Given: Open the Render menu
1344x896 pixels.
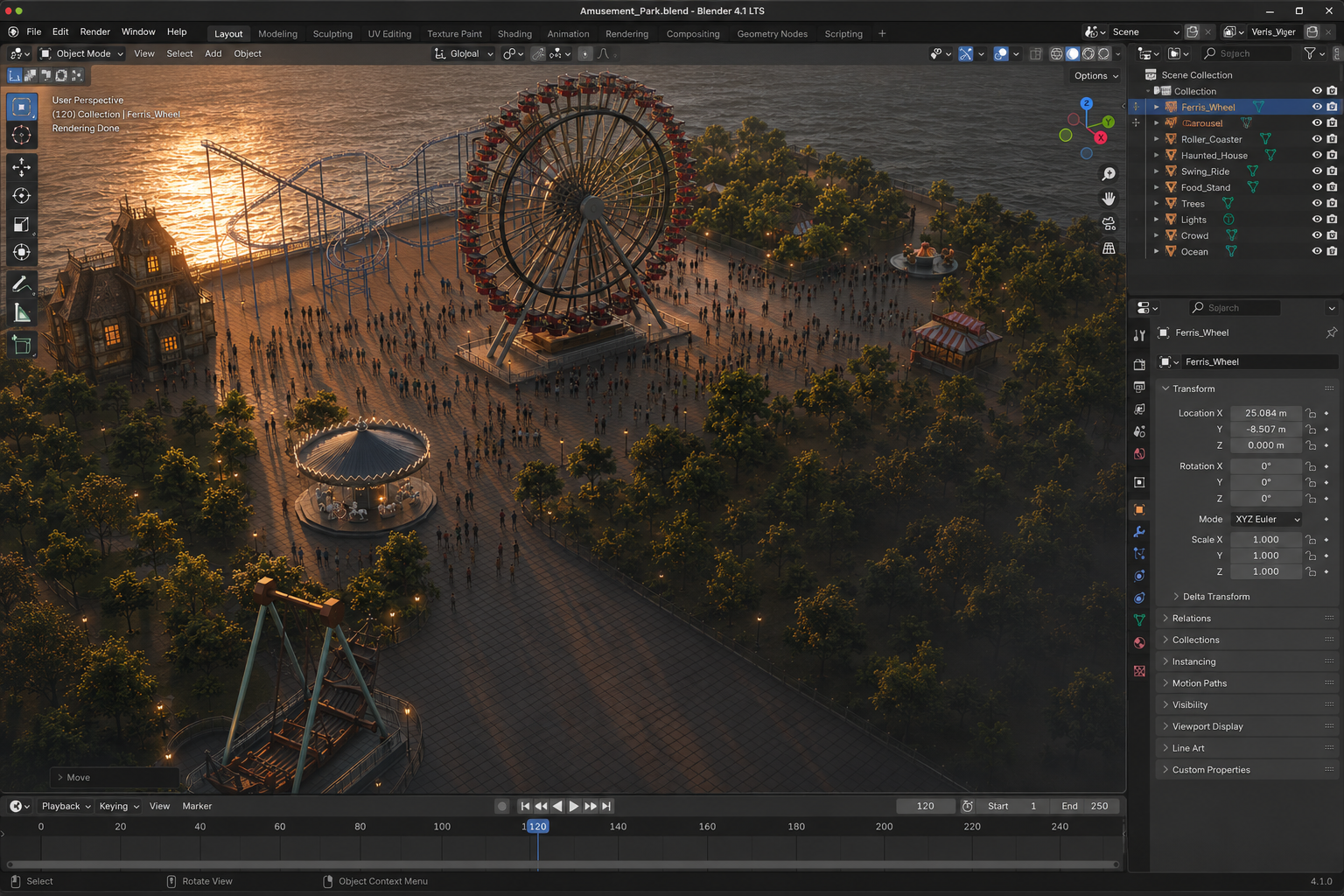Looking at the screenshot, I should point(94,31).
